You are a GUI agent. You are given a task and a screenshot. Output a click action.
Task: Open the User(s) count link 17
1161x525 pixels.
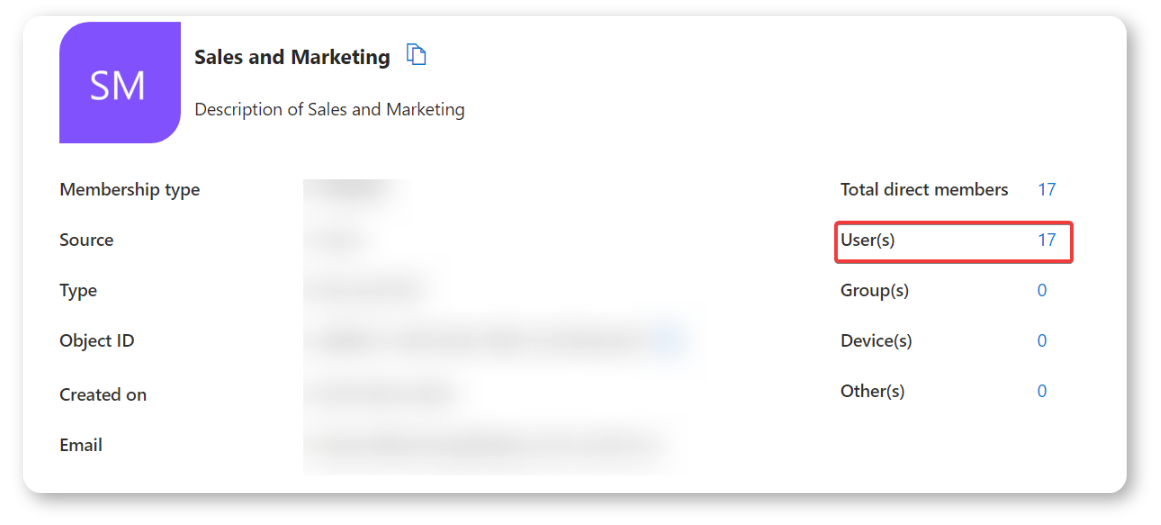pos(1046,240)
